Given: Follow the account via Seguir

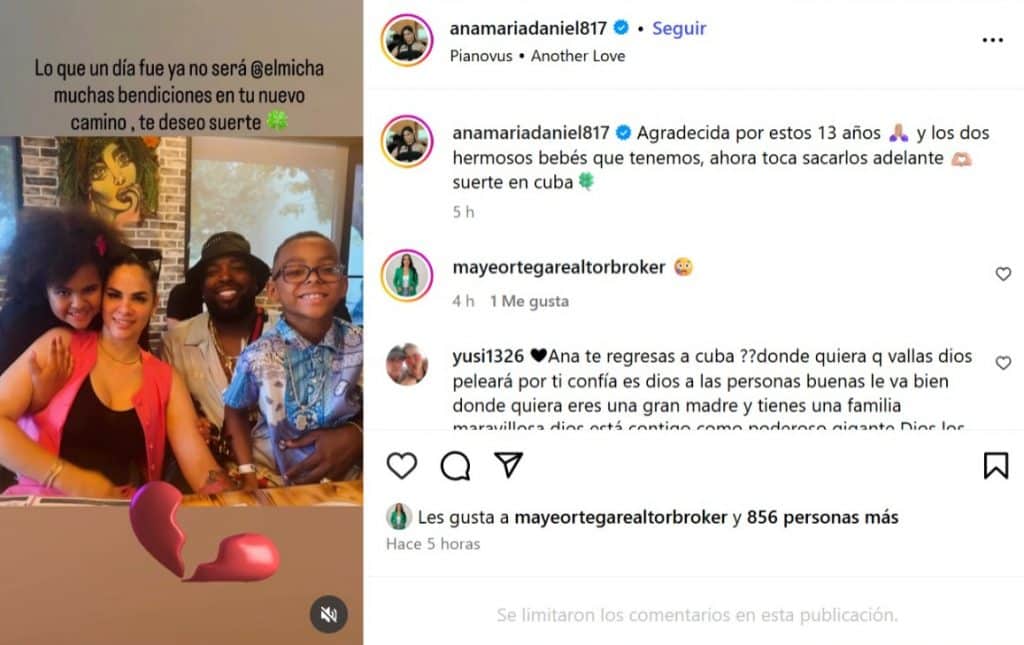Looking at the screenshot, I should (x=679, y=29).
